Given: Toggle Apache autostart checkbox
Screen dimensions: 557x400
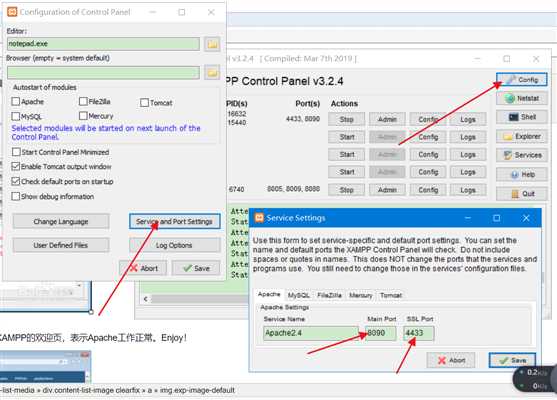Looking at the screenshot, I should click(16, 102).
